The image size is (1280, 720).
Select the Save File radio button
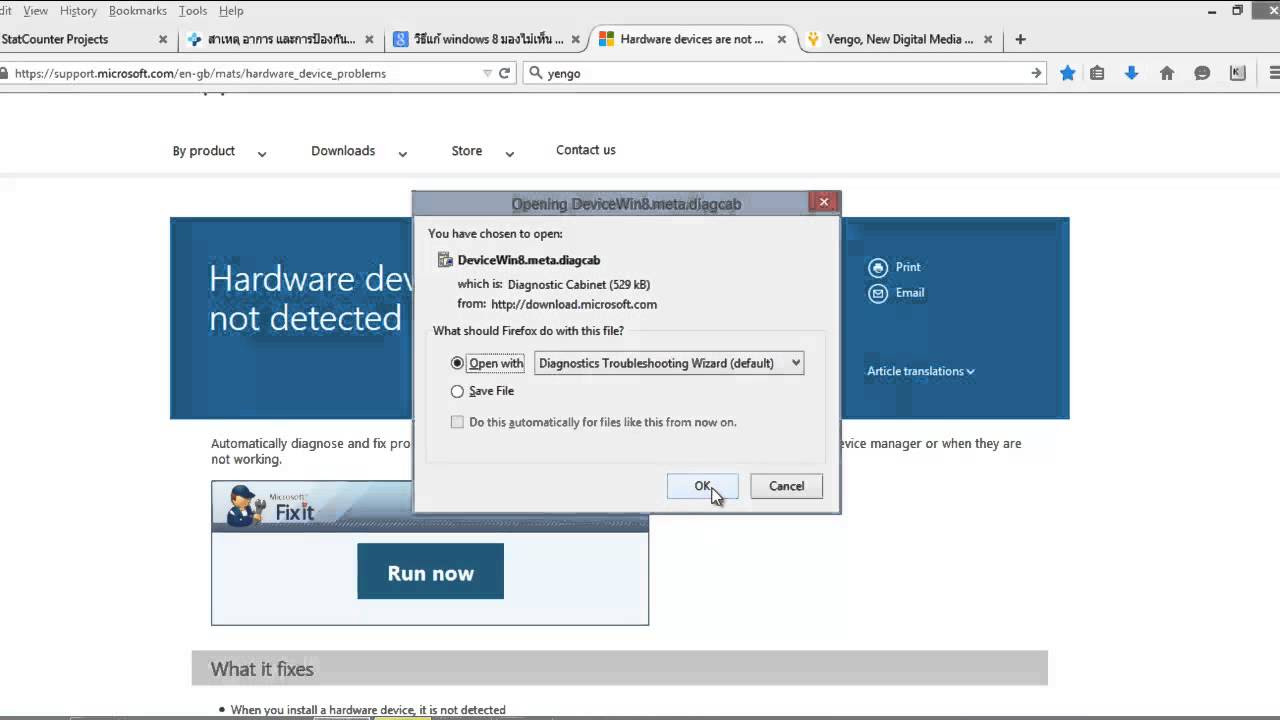coord(457,391)
